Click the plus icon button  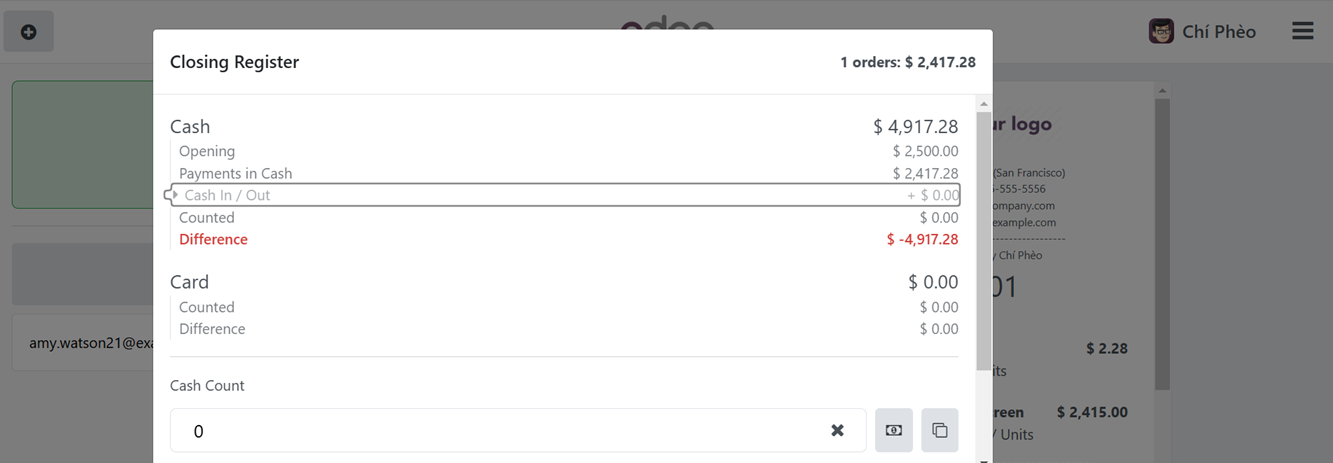tap(29, 32)
